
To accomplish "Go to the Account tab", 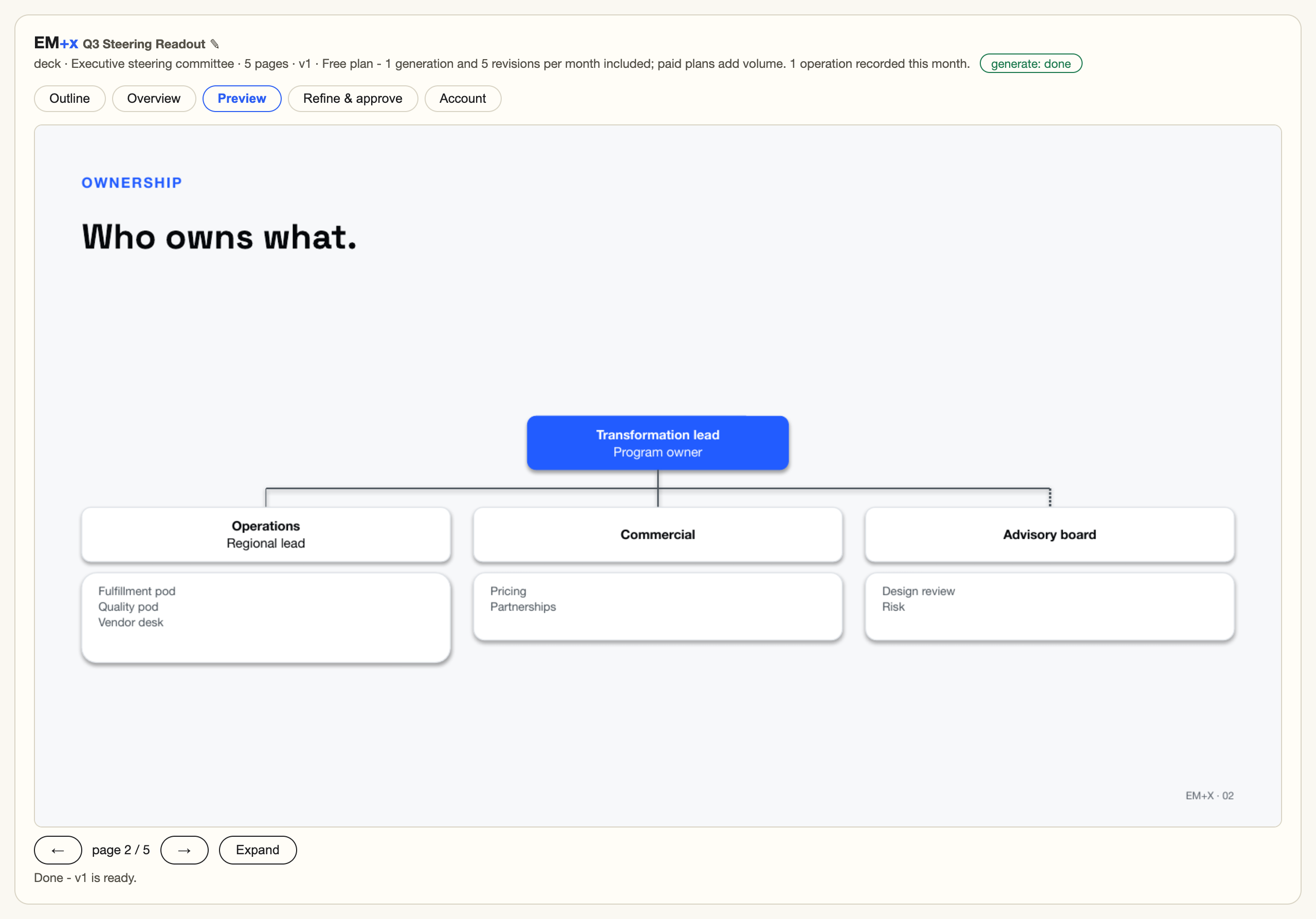I will [463, 99].
